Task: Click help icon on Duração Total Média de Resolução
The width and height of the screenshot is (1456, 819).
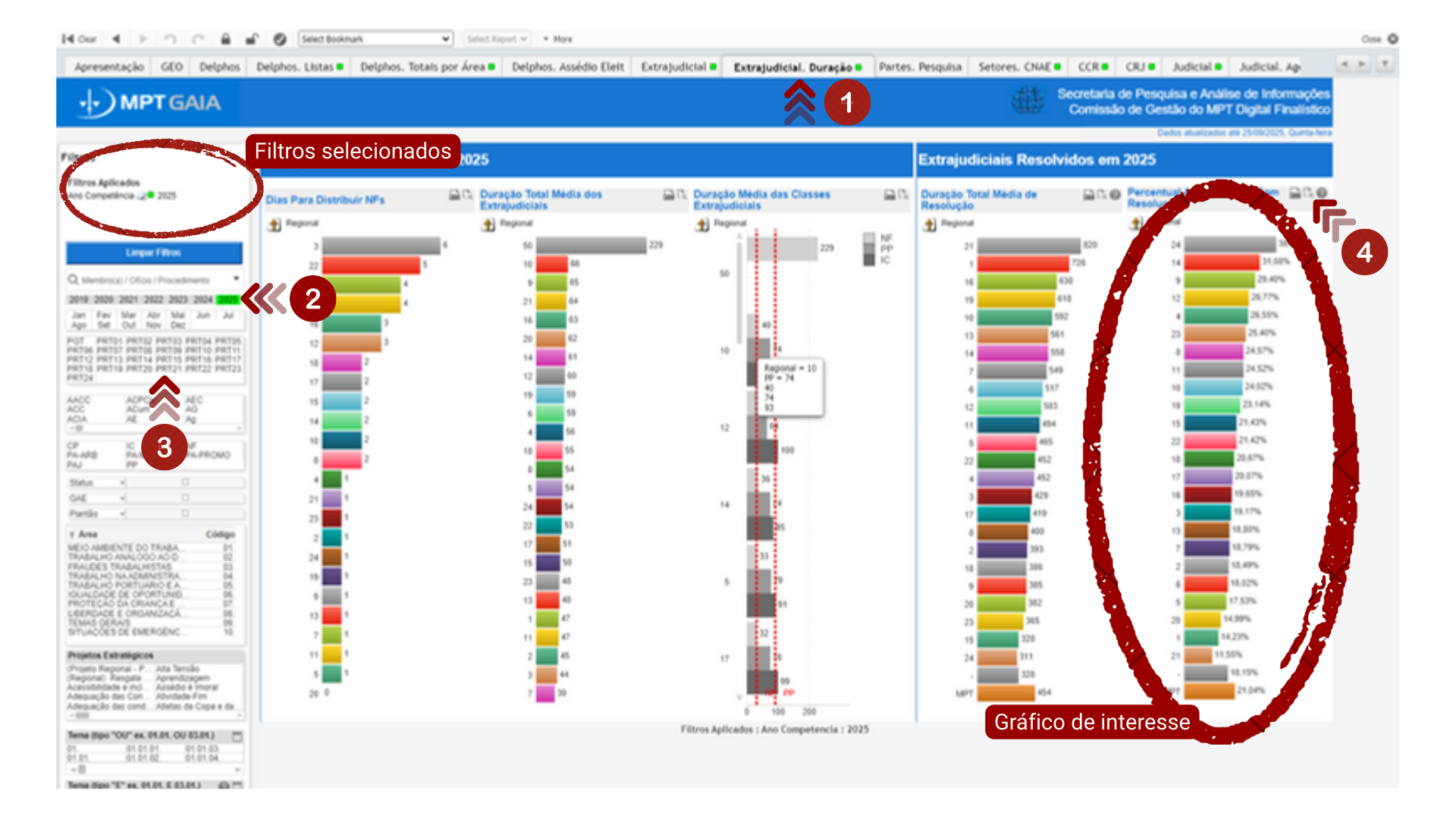Action: pyautogui.click(x=1115, y=195)
